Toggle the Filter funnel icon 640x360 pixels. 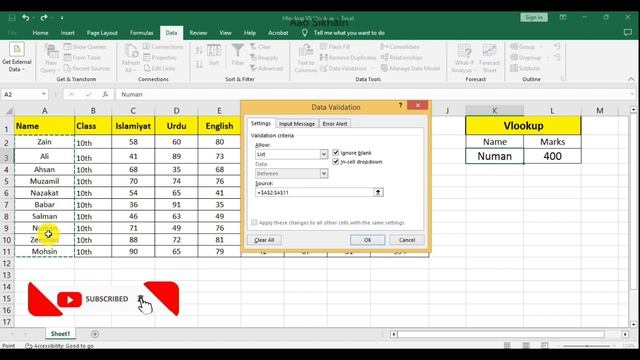[x=238, y=55]
